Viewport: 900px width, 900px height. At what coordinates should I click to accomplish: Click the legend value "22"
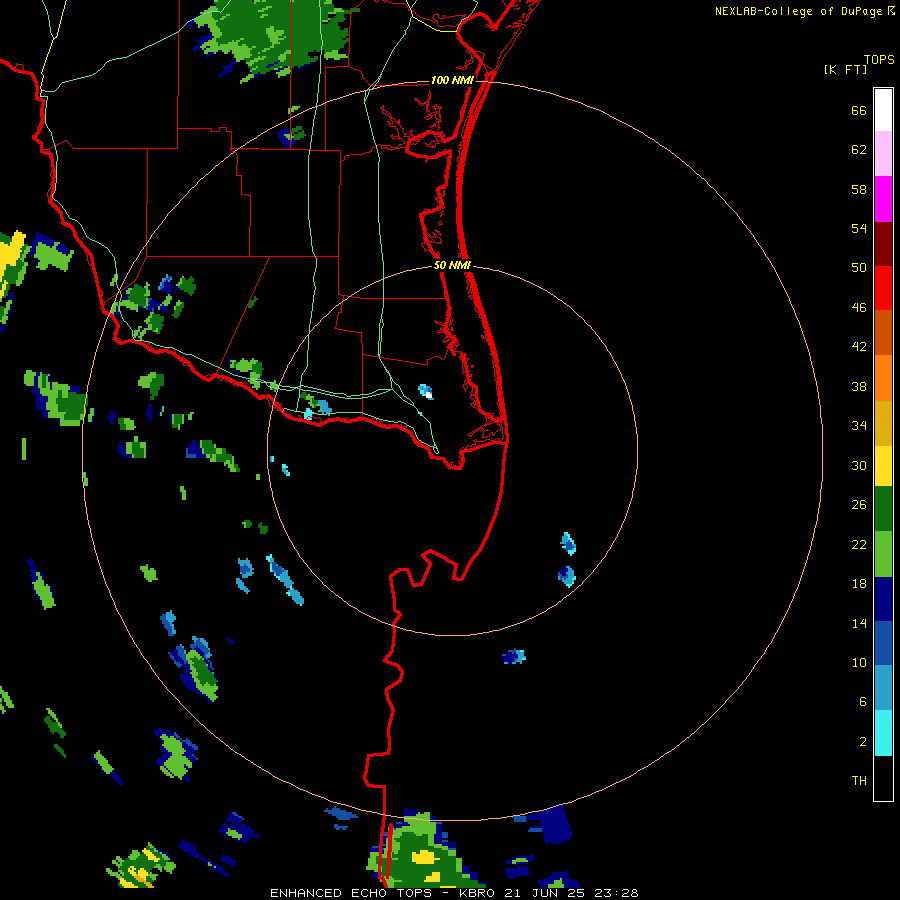point(859,545)
